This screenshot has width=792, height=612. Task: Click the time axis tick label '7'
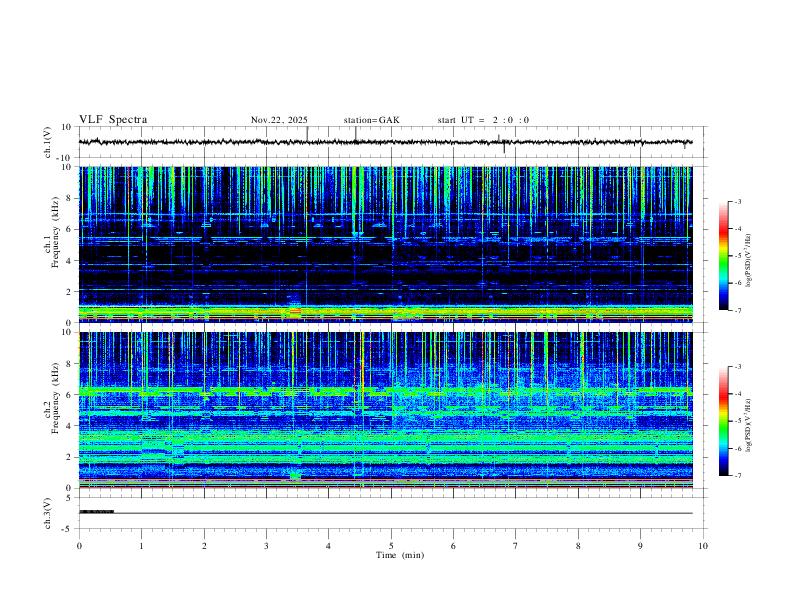[516, 546]
